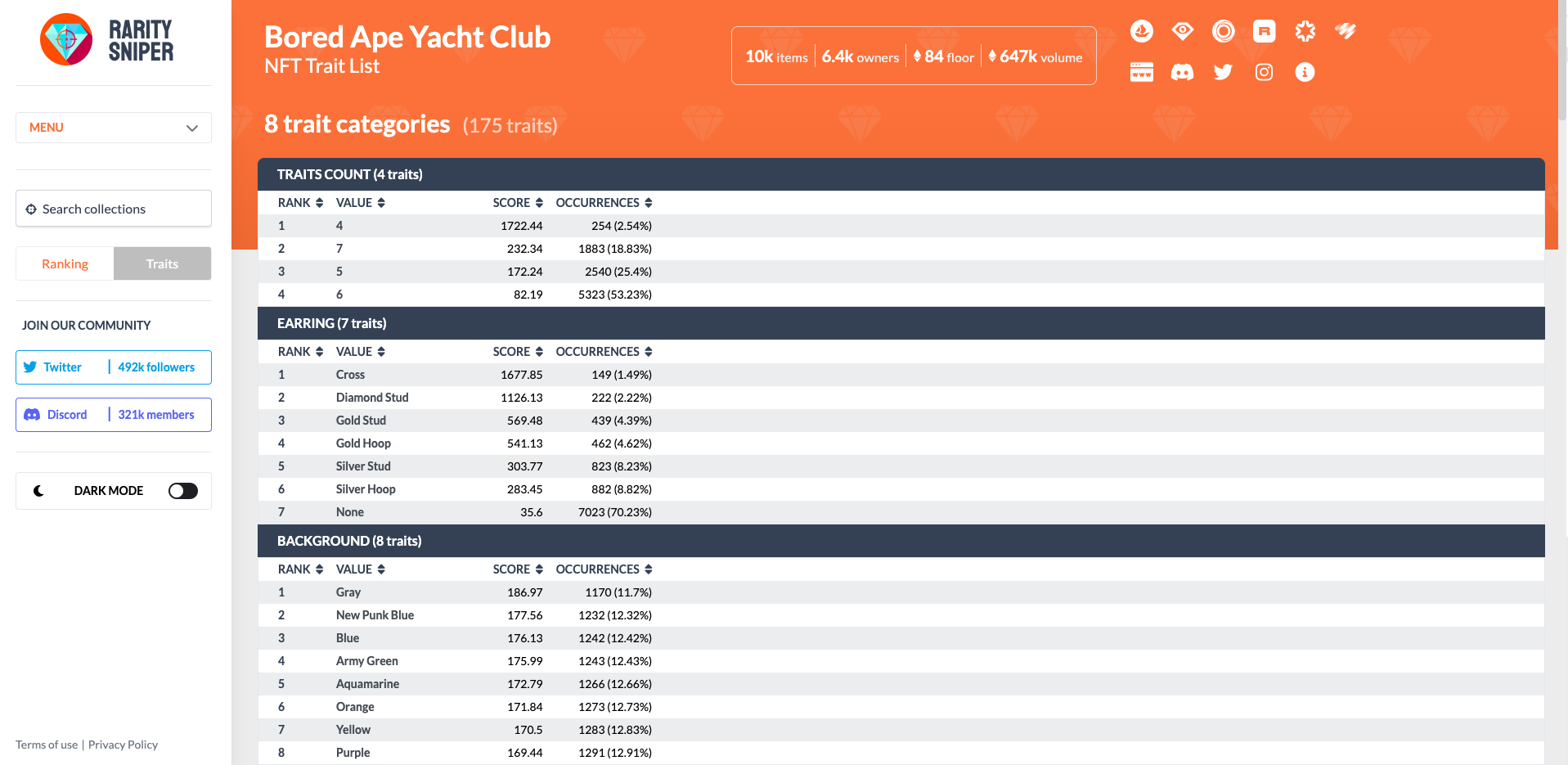Click the Rarity Sniper logo
The image size is (1568, 765).
click(107, 40)
